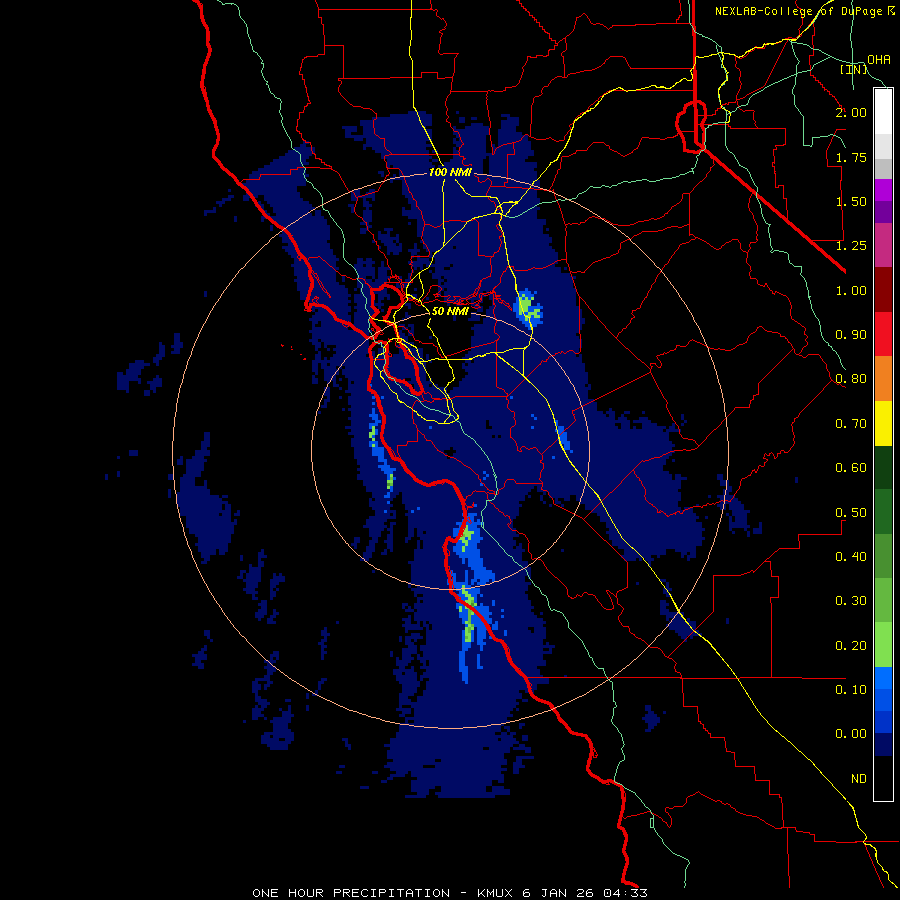Select the 1.50 legend value
Screen dimensions: 900x900
coord(851,201)
